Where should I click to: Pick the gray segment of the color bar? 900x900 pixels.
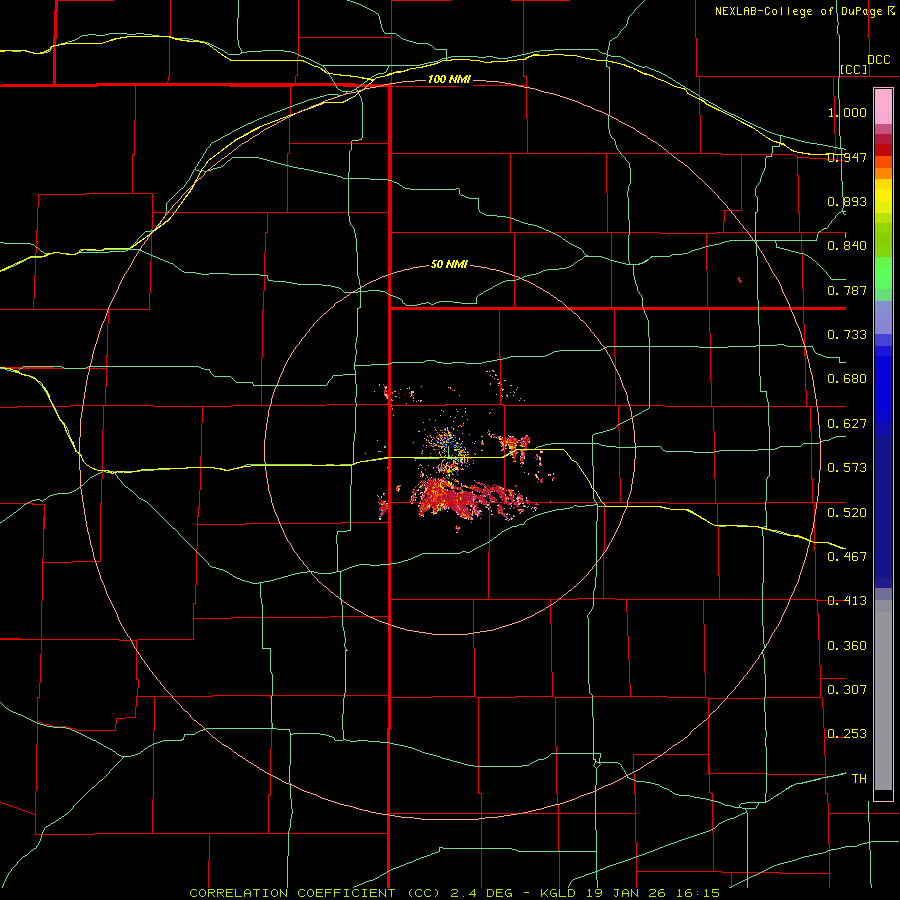pos(883,695)
